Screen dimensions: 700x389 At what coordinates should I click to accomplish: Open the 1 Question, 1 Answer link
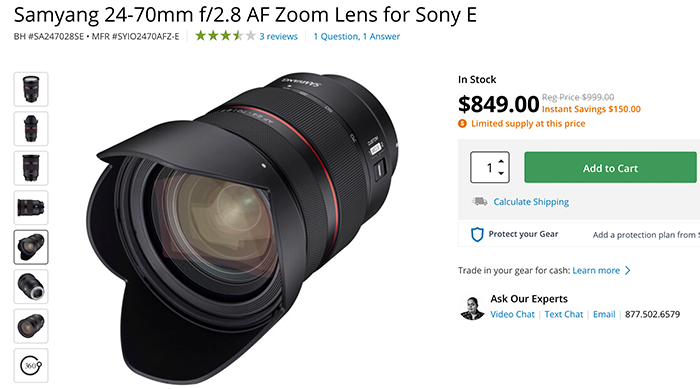[x=357, y=36]
